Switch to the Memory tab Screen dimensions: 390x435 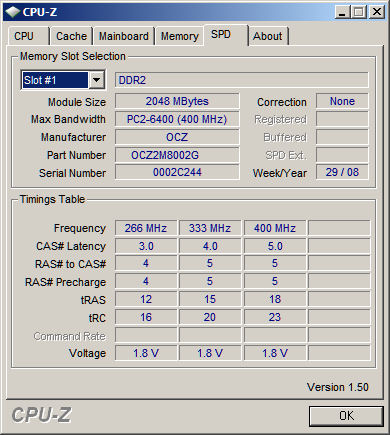[179, 36]
